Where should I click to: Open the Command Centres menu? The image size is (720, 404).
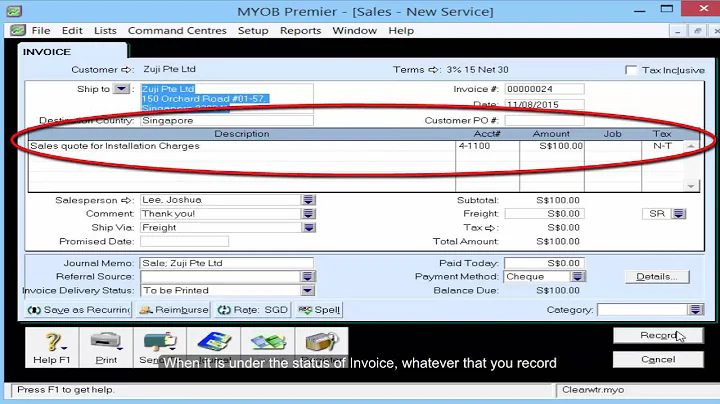click(x=177, y=31)
